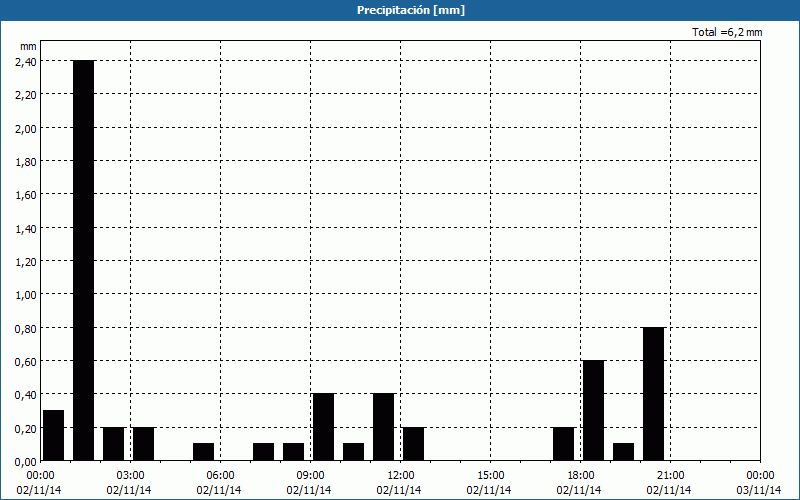Select the 0,20 mm bar ending at 18:00
Image resolution: width=800 pixels, height=500 pixels.
pyautogui.click(x=563, y=444)
